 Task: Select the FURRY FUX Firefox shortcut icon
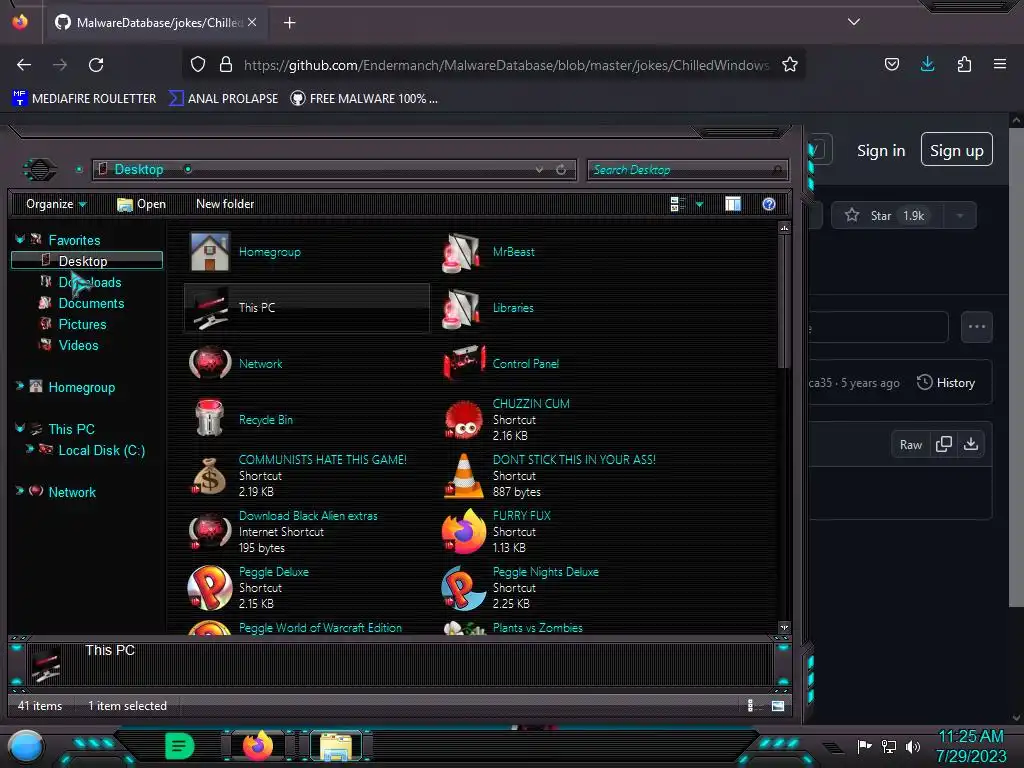[464, 532]
